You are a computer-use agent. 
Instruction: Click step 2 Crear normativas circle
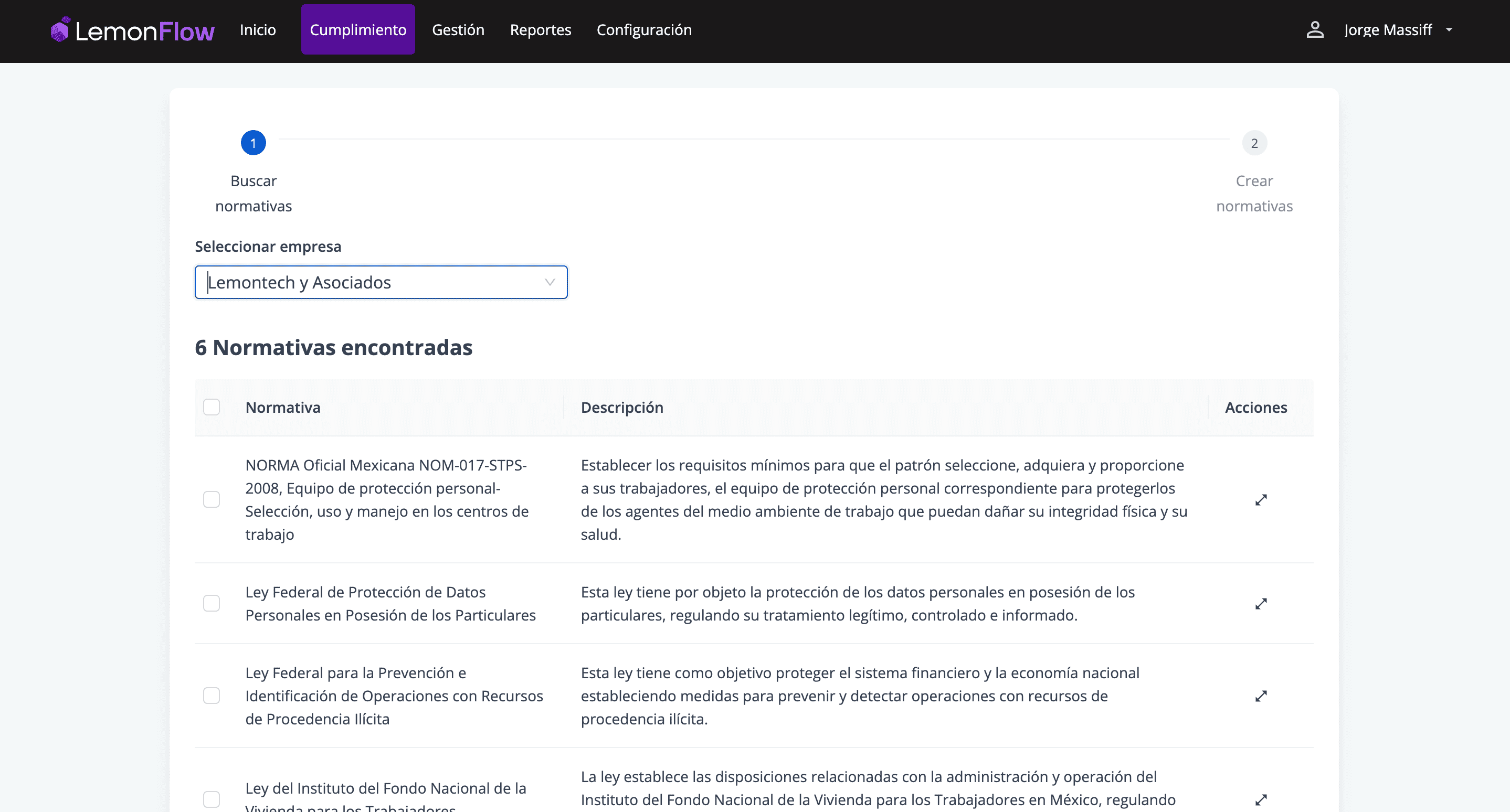(x=1254, y=143)
